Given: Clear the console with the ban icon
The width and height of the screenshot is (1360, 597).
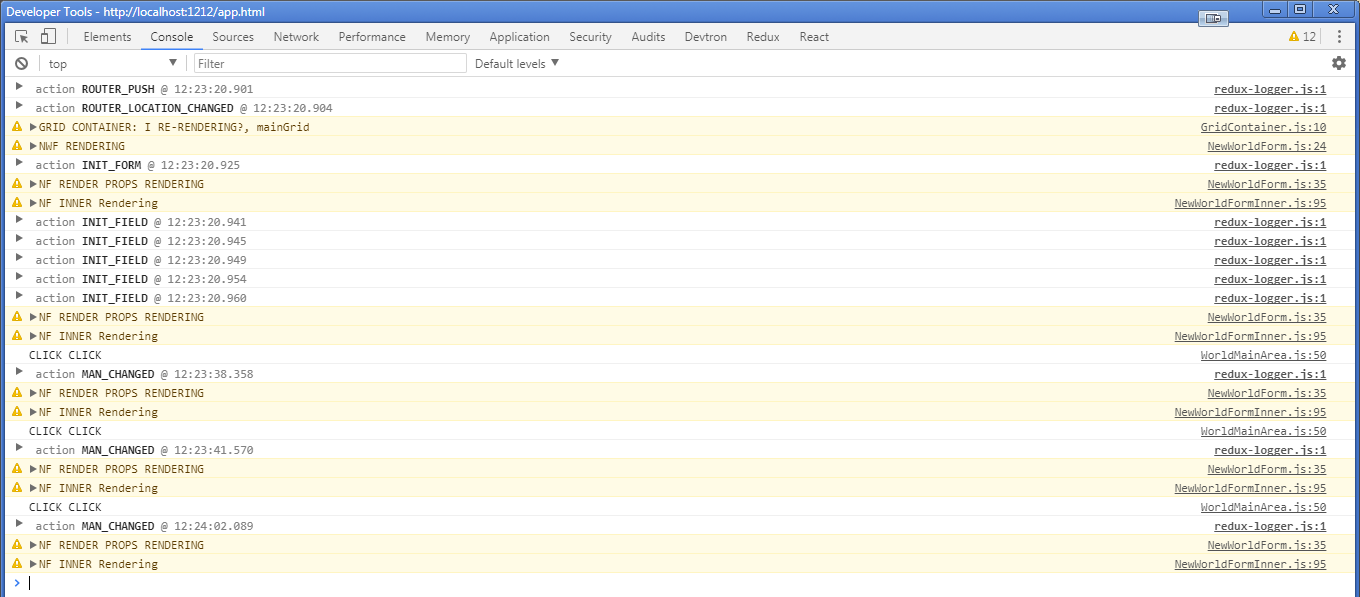Looking at the screenshot, I should (21, 63).
